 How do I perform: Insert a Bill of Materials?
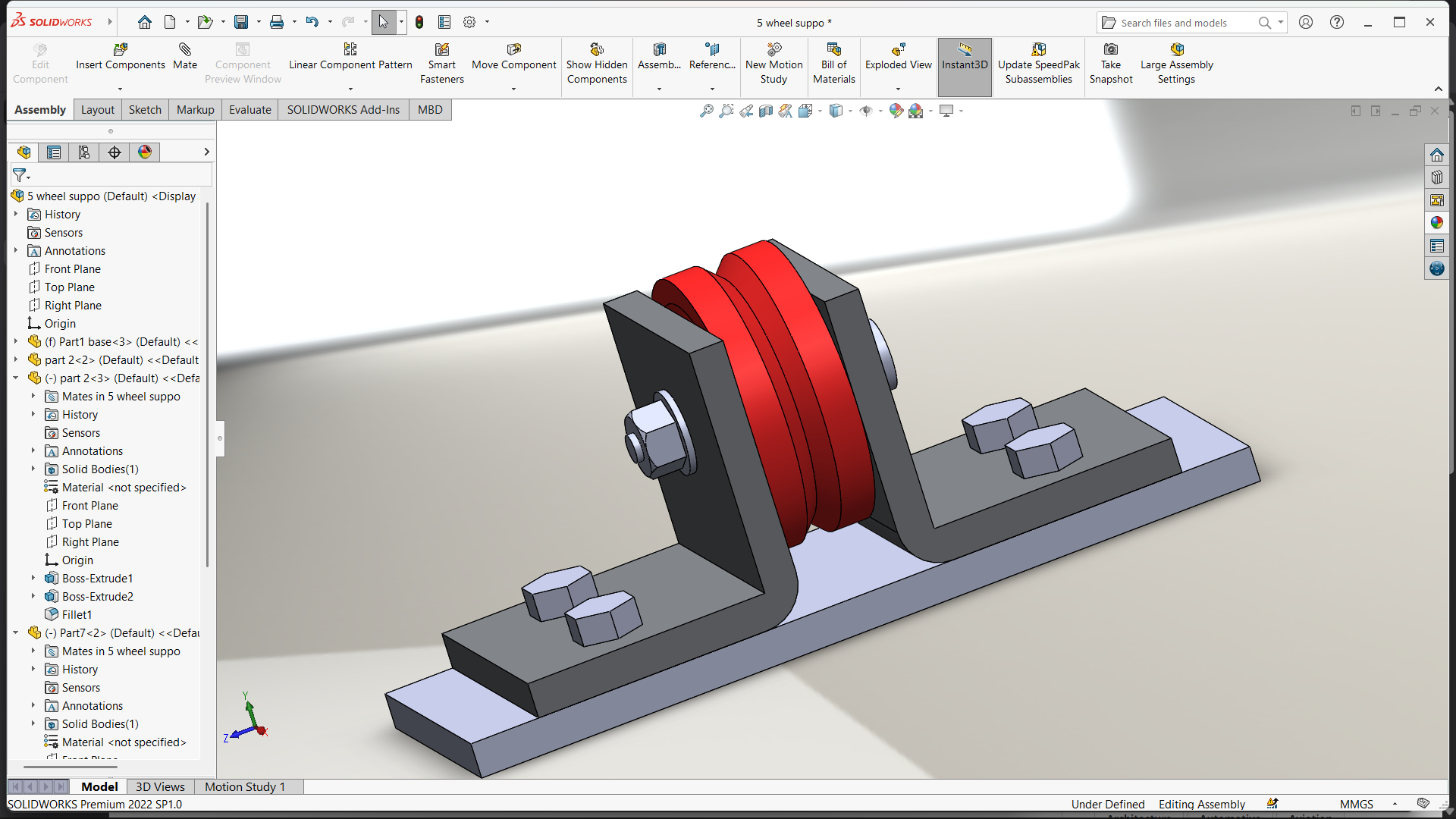pos(833,64)
